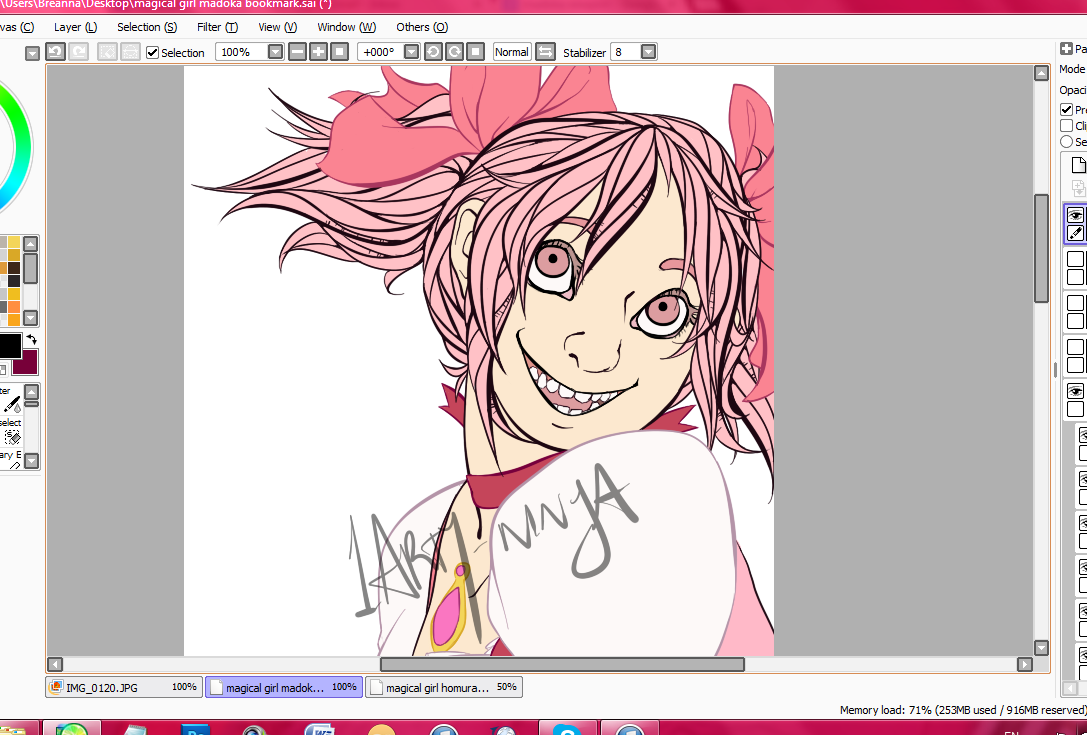
Task: Open the rotation angle dropdown
Action: [411, 52]
